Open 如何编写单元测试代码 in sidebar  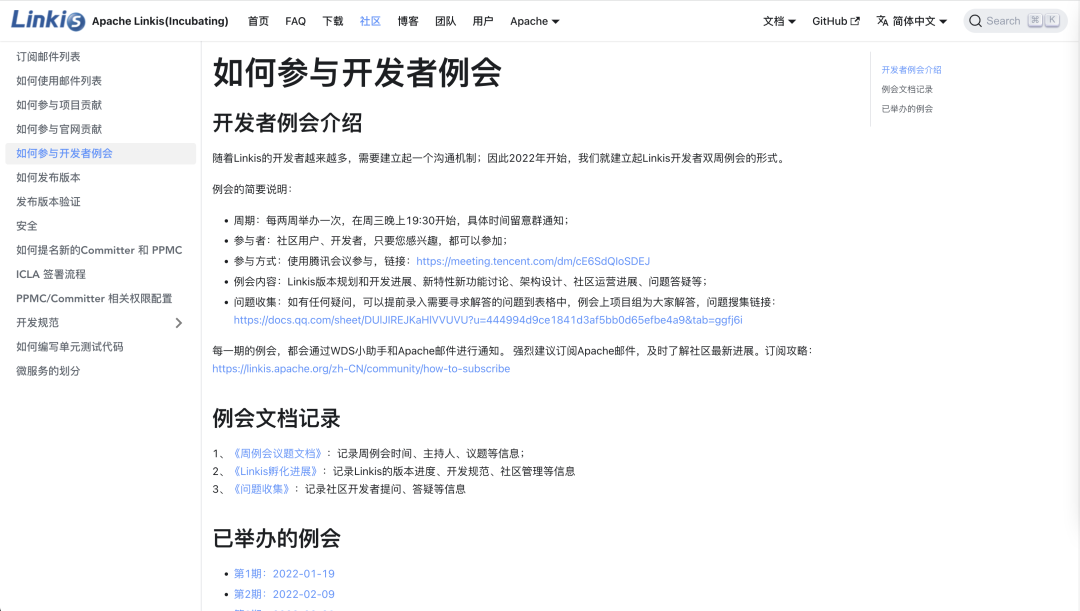pos(101,346)
